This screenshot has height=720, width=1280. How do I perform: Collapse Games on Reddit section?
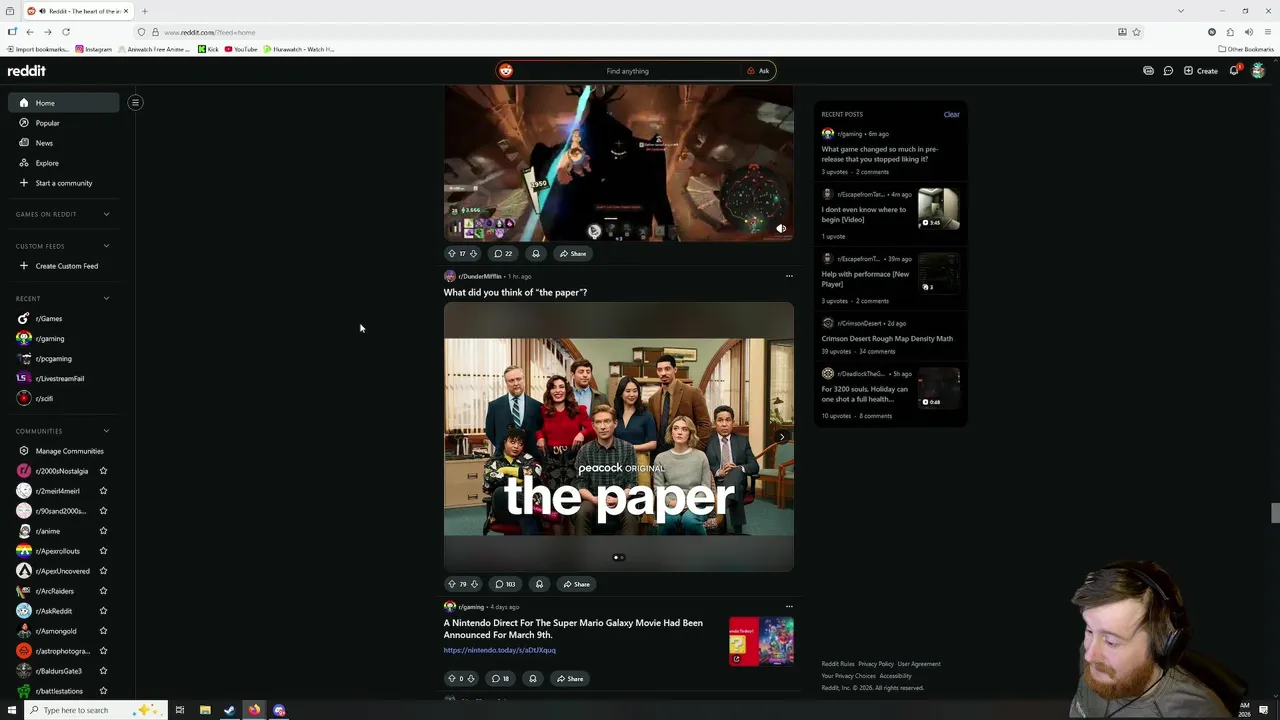(106, 214)
